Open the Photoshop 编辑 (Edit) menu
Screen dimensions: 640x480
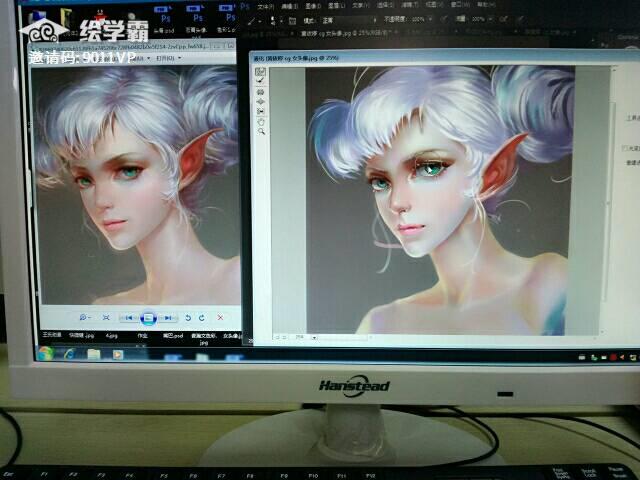pos(289,6)
